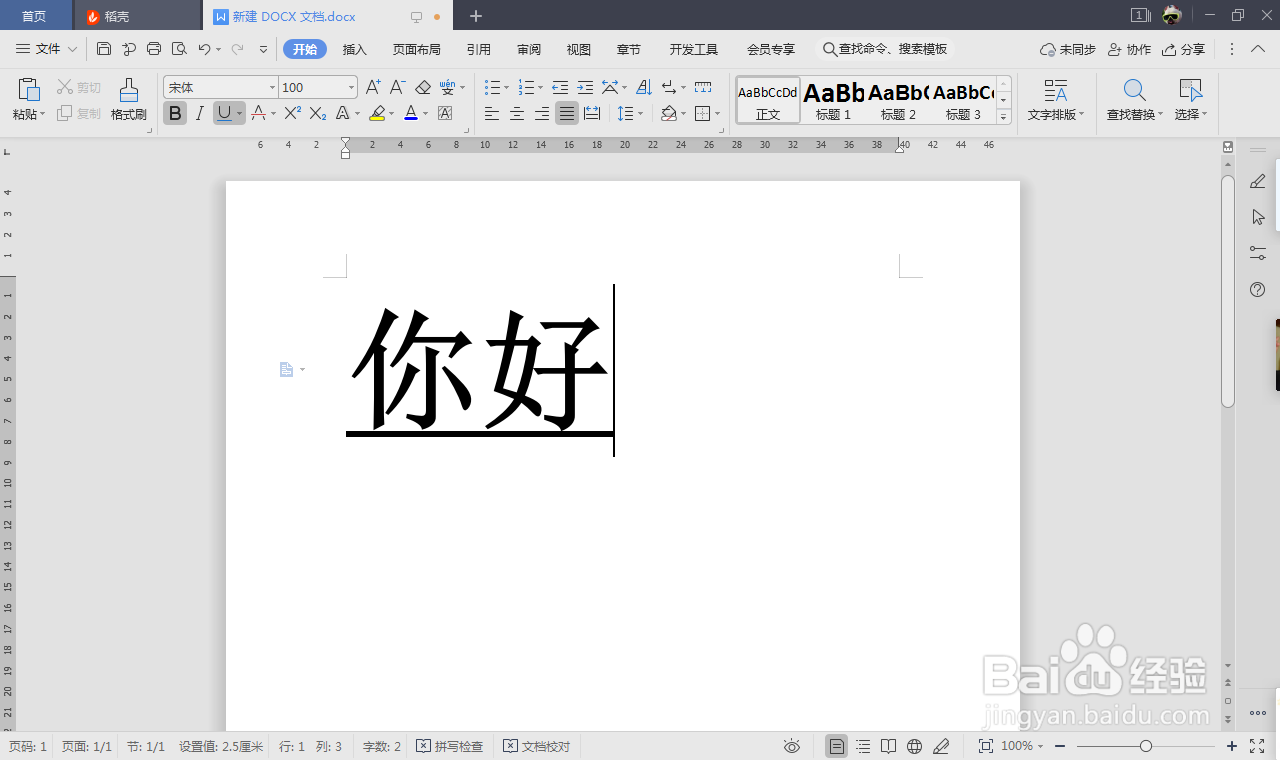Expand the underline style dropdown arrow
This screenshot has width=1280, height=760.
pyautogui.click(x=240, y=114)
